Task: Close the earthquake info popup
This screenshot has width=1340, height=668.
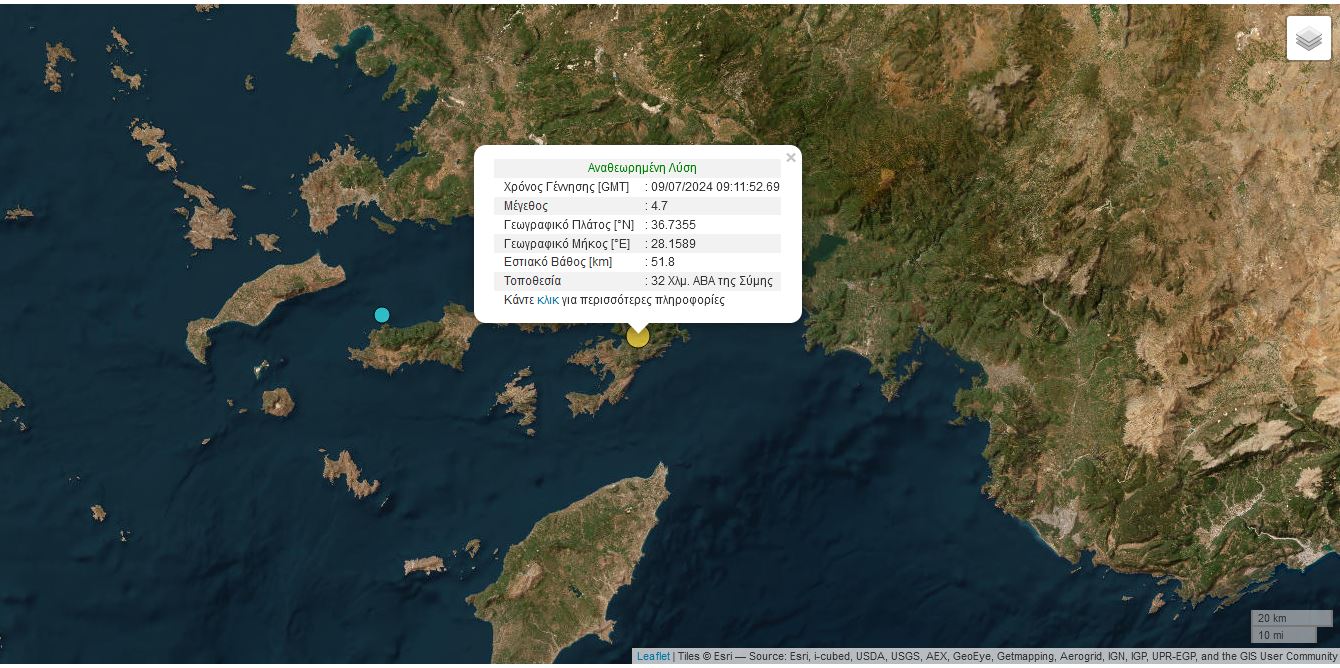Action: coord(790,158)
